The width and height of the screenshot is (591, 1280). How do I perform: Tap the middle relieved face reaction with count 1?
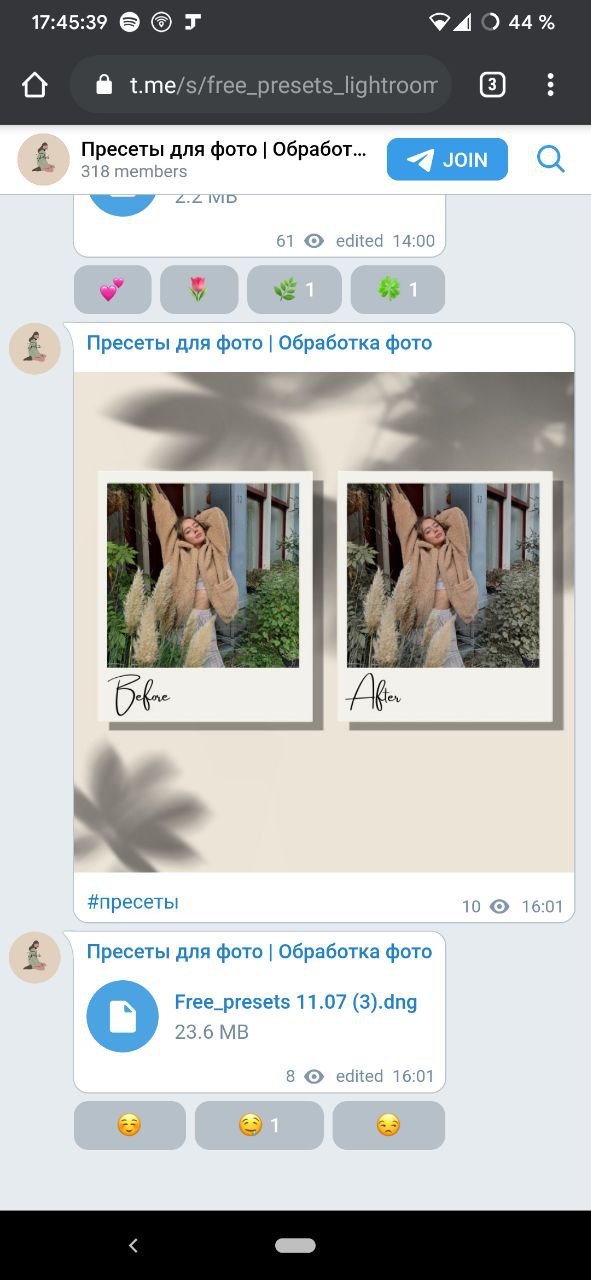pos(259,1125)
